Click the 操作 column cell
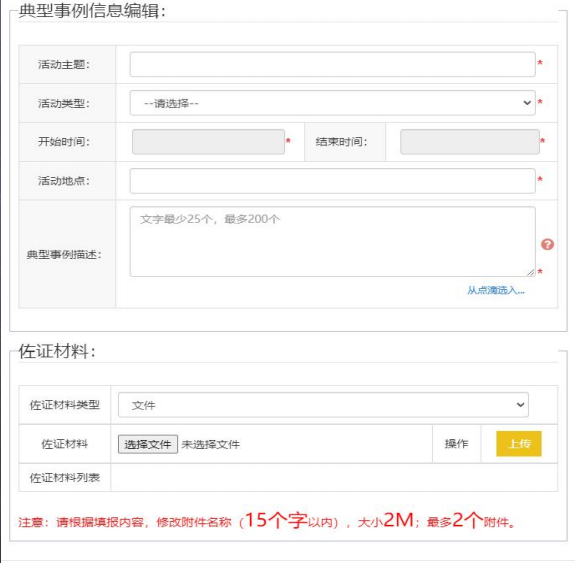The height and width of the screenshot is (563, 575). pos(457,444)
